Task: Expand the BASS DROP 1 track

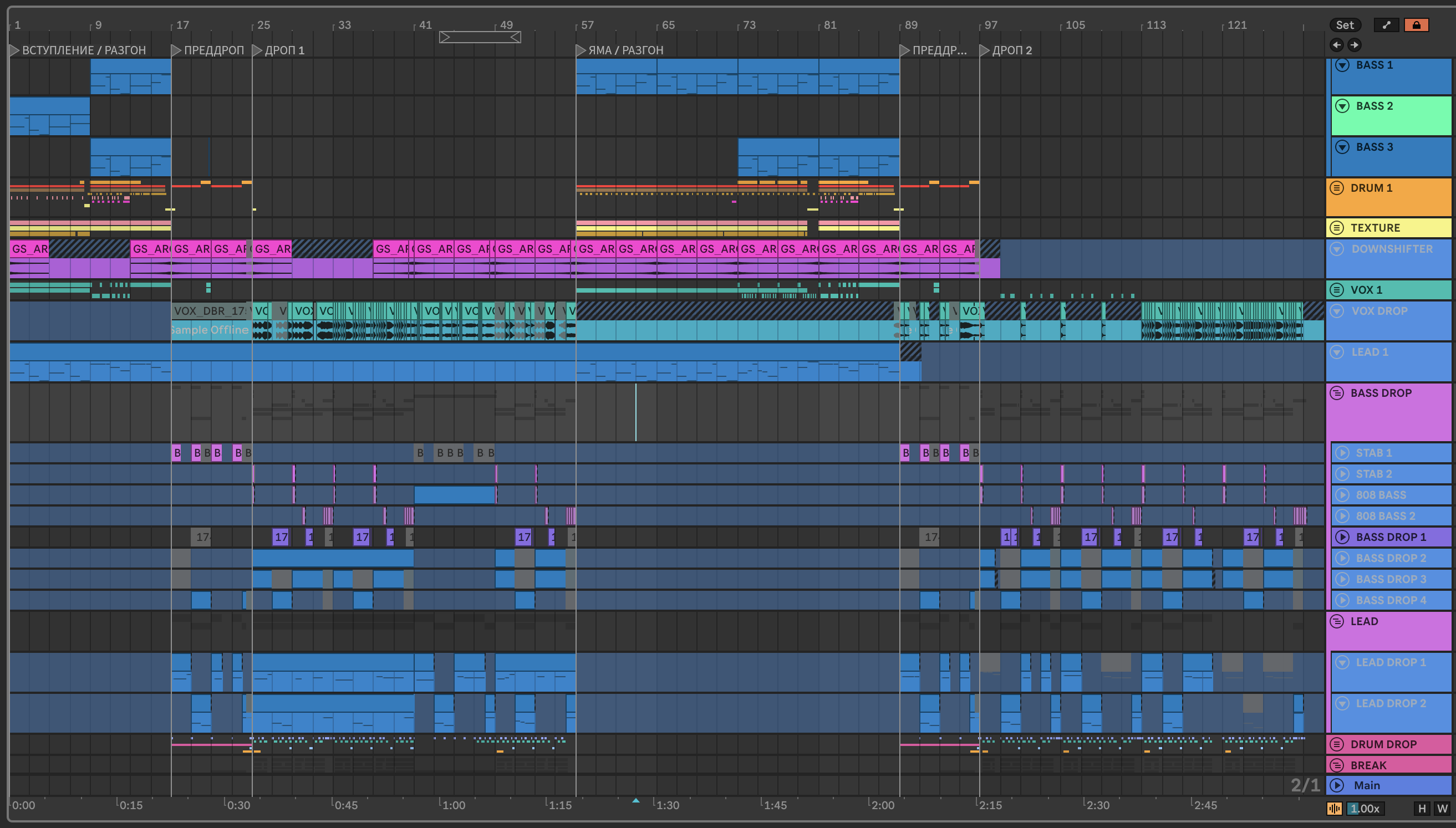Action: click(1342, 537)
